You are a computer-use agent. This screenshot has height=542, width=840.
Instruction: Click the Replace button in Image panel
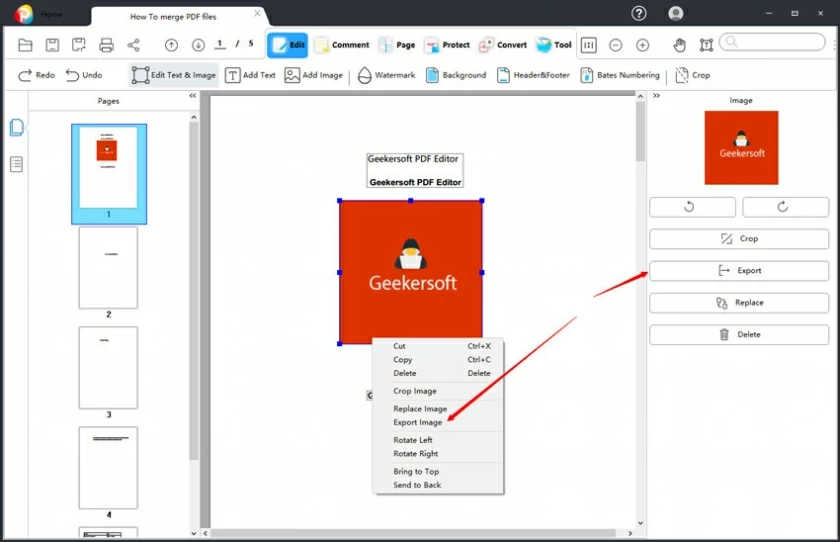tap(739, 303)
